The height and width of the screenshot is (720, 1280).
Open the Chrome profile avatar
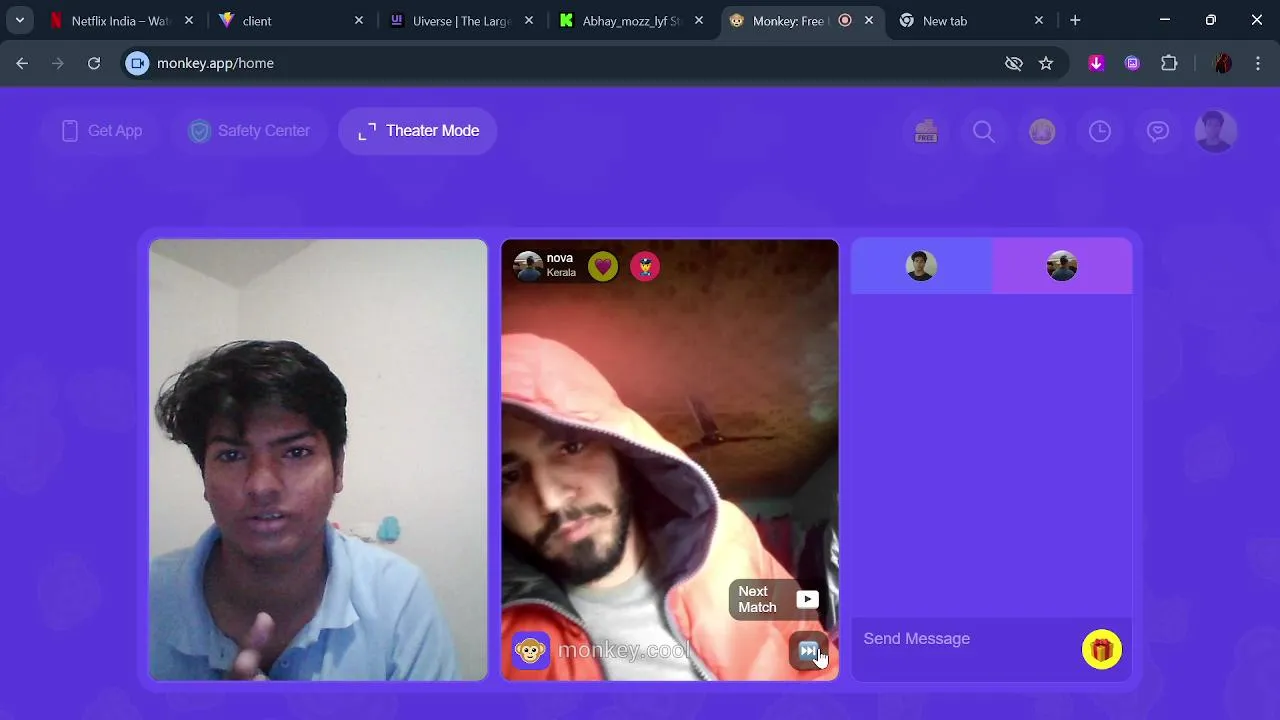click(x=1222, y=63)
